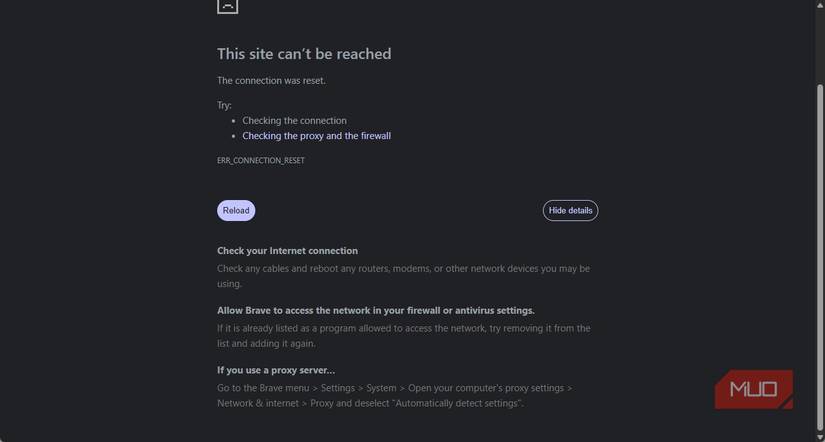
Task: Click the "This site can't be reached" heading
Action: click(304, 54)
